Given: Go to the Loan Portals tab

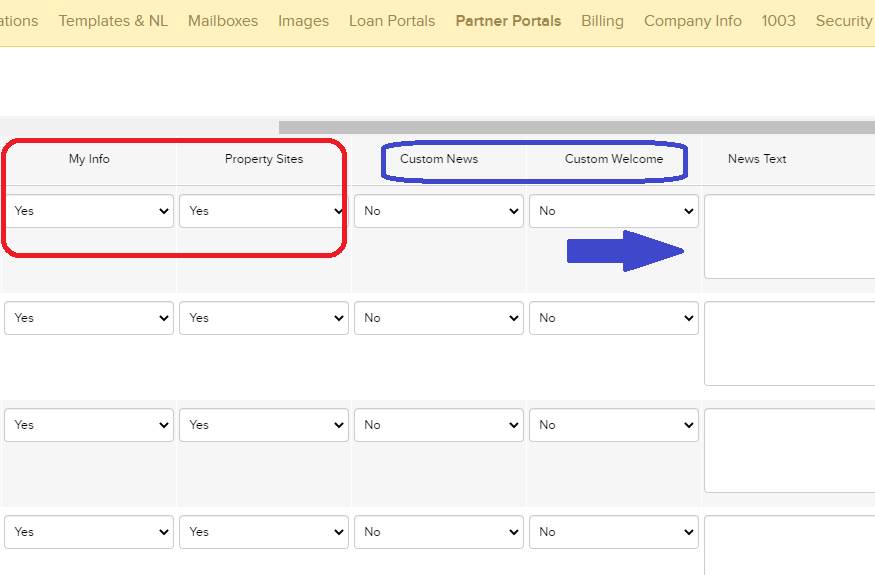Looking at the screenshot, I should pos(392,21).
